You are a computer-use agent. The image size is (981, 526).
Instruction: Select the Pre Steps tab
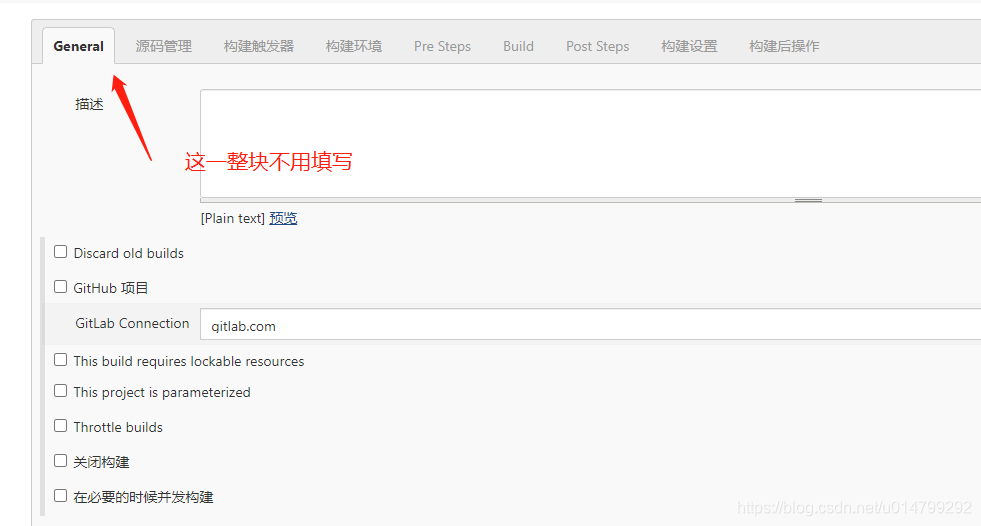(x=442, y=46)
